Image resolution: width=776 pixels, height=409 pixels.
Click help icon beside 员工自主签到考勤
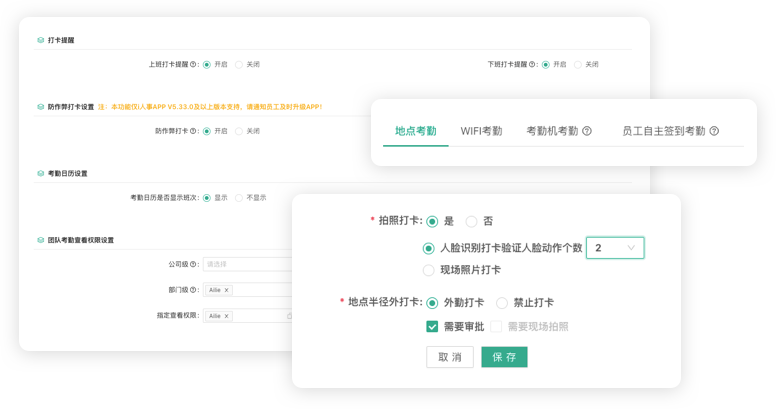714,131
